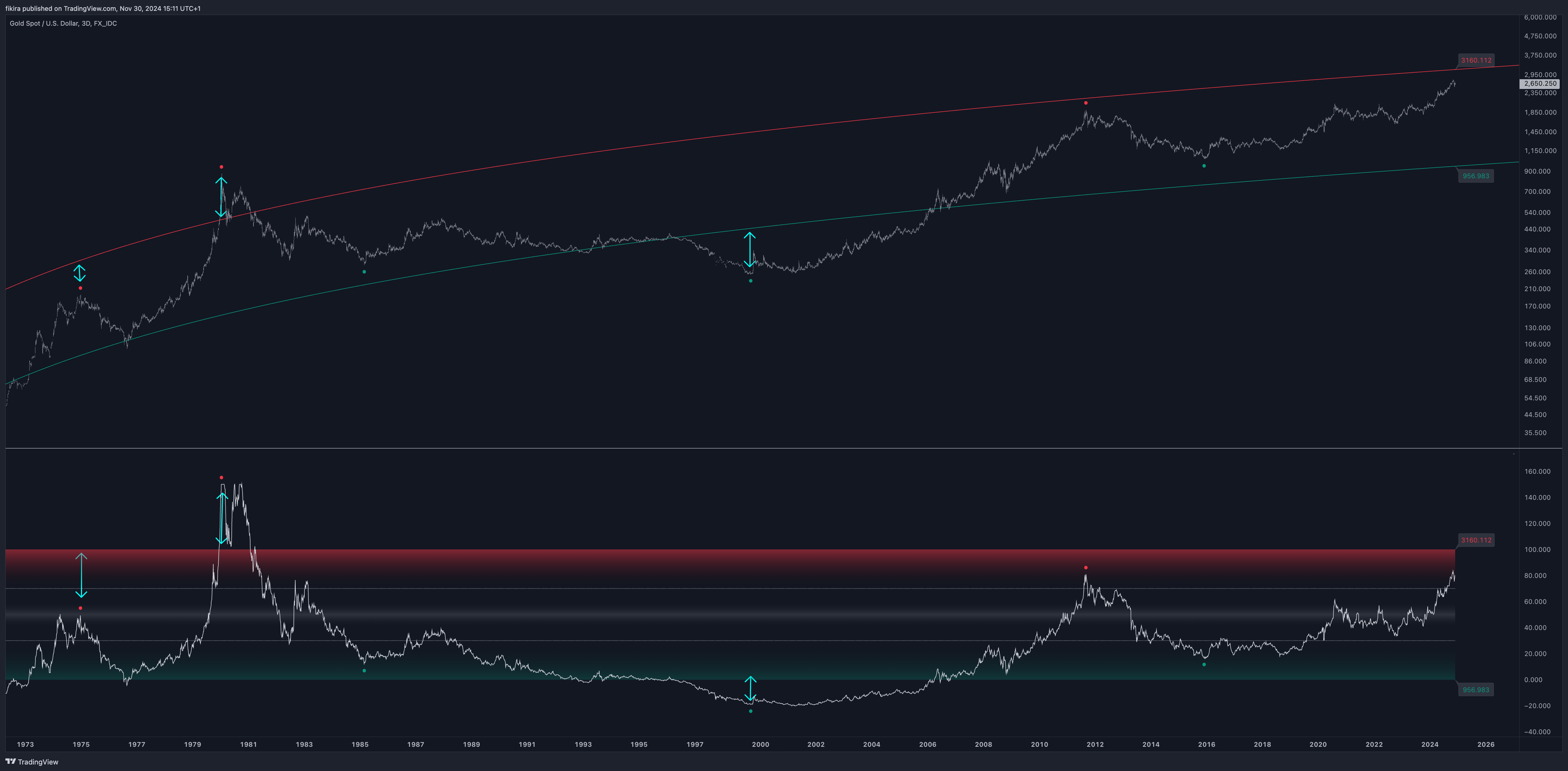Select the 2026 label on the time axis
This screenshot has height=771, width=1568.
1486,745
